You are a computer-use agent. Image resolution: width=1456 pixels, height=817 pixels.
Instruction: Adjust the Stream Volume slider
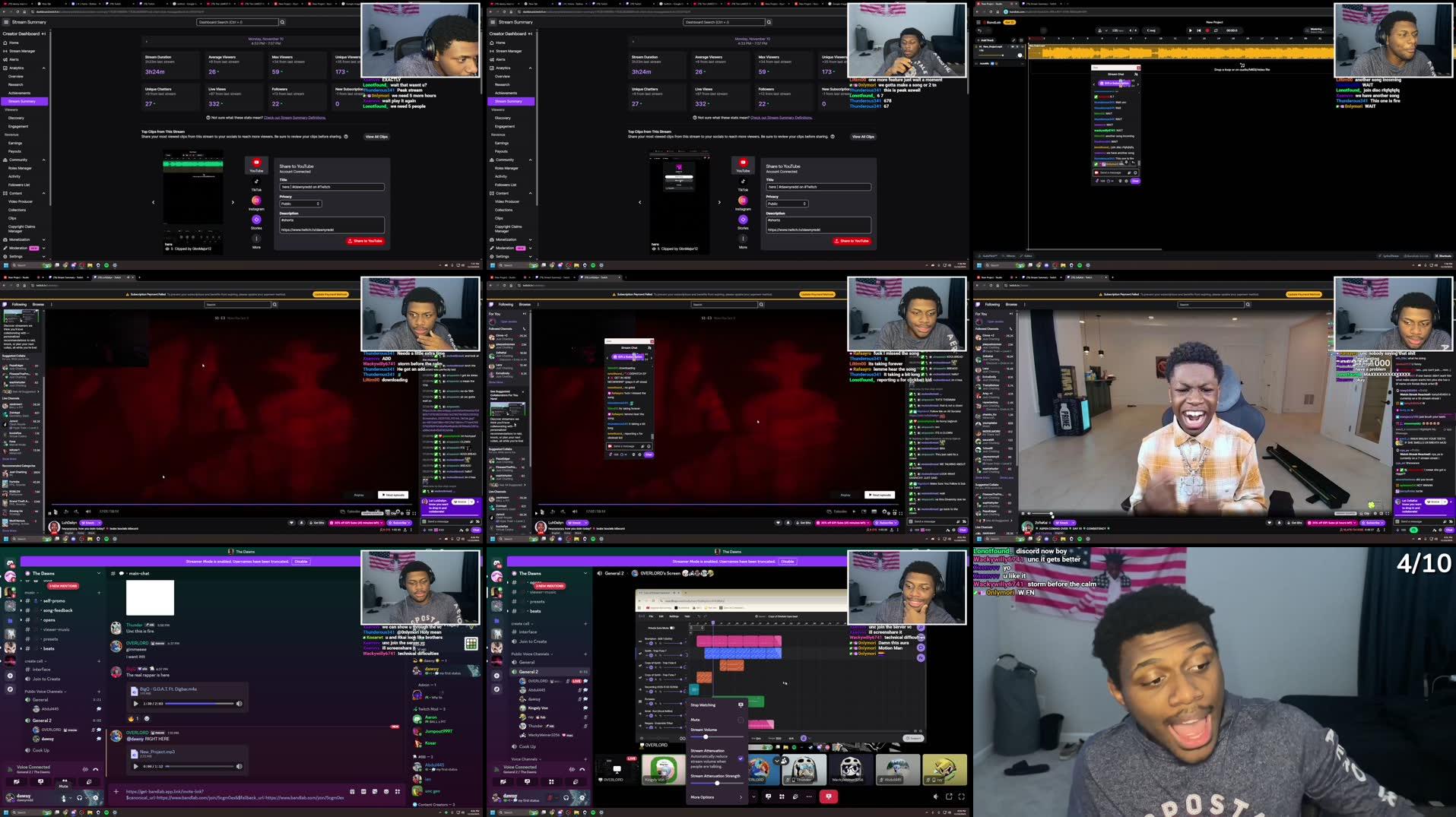click(706, 737)
